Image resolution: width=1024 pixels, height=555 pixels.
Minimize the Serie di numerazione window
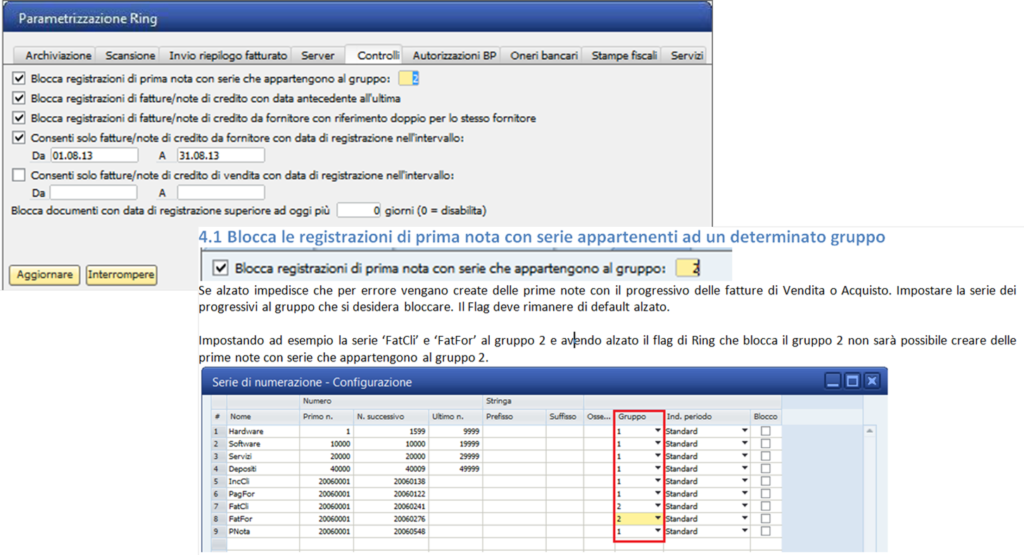[x=833, y=381]
